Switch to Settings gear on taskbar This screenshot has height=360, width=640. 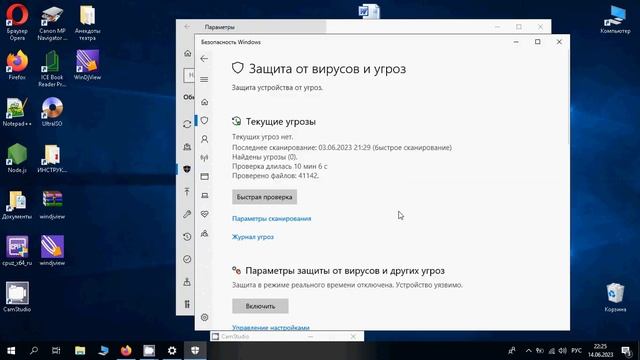[172, 351]
